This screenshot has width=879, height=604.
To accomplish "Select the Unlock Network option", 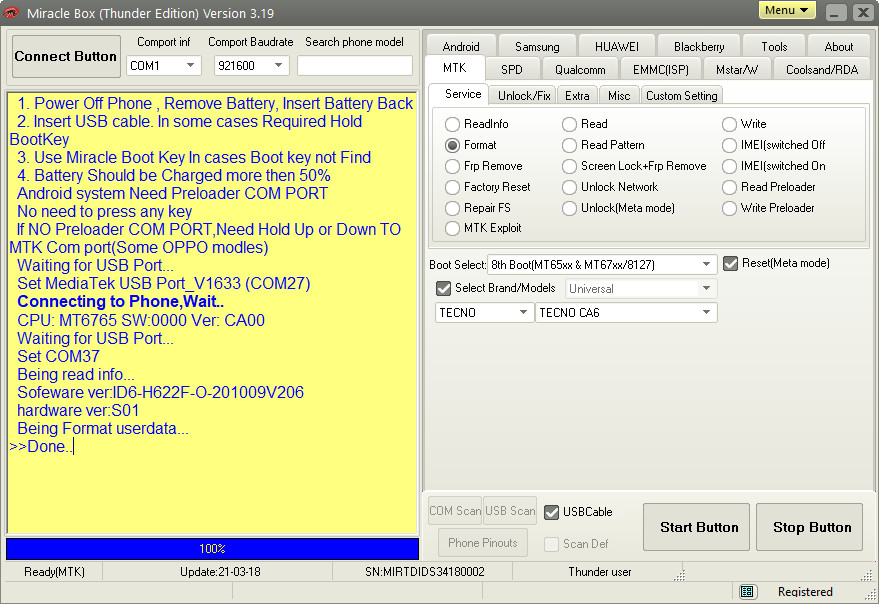I will click(x=610, y=187).
